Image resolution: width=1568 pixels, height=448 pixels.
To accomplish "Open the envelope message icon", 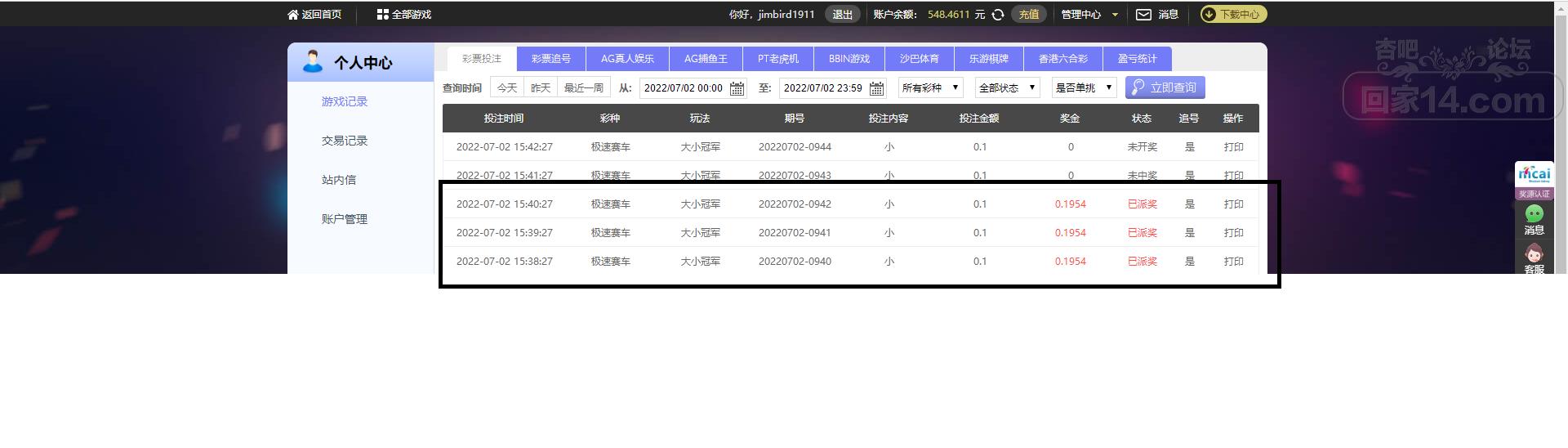I will (x=1143, y=15).
